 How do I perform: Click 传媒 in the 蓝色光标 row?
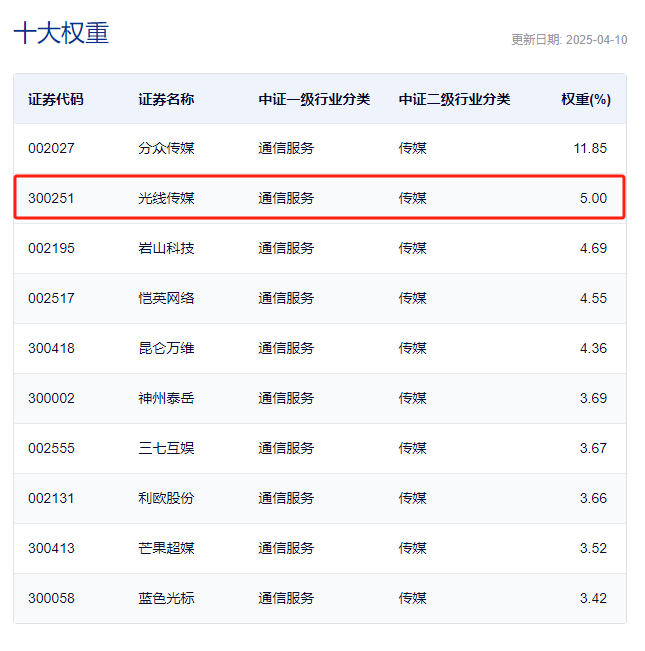(413, 598)
